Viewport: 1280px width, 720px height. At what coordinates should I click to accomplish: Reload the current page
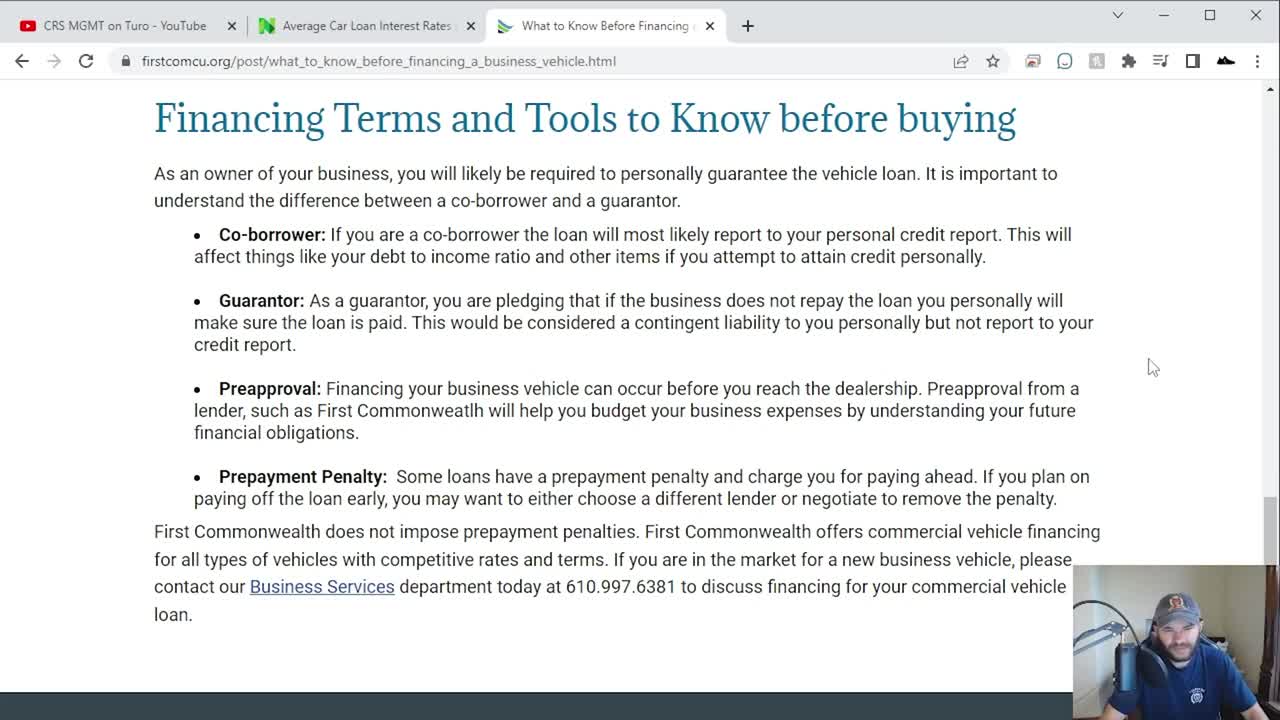click(86, 61)
